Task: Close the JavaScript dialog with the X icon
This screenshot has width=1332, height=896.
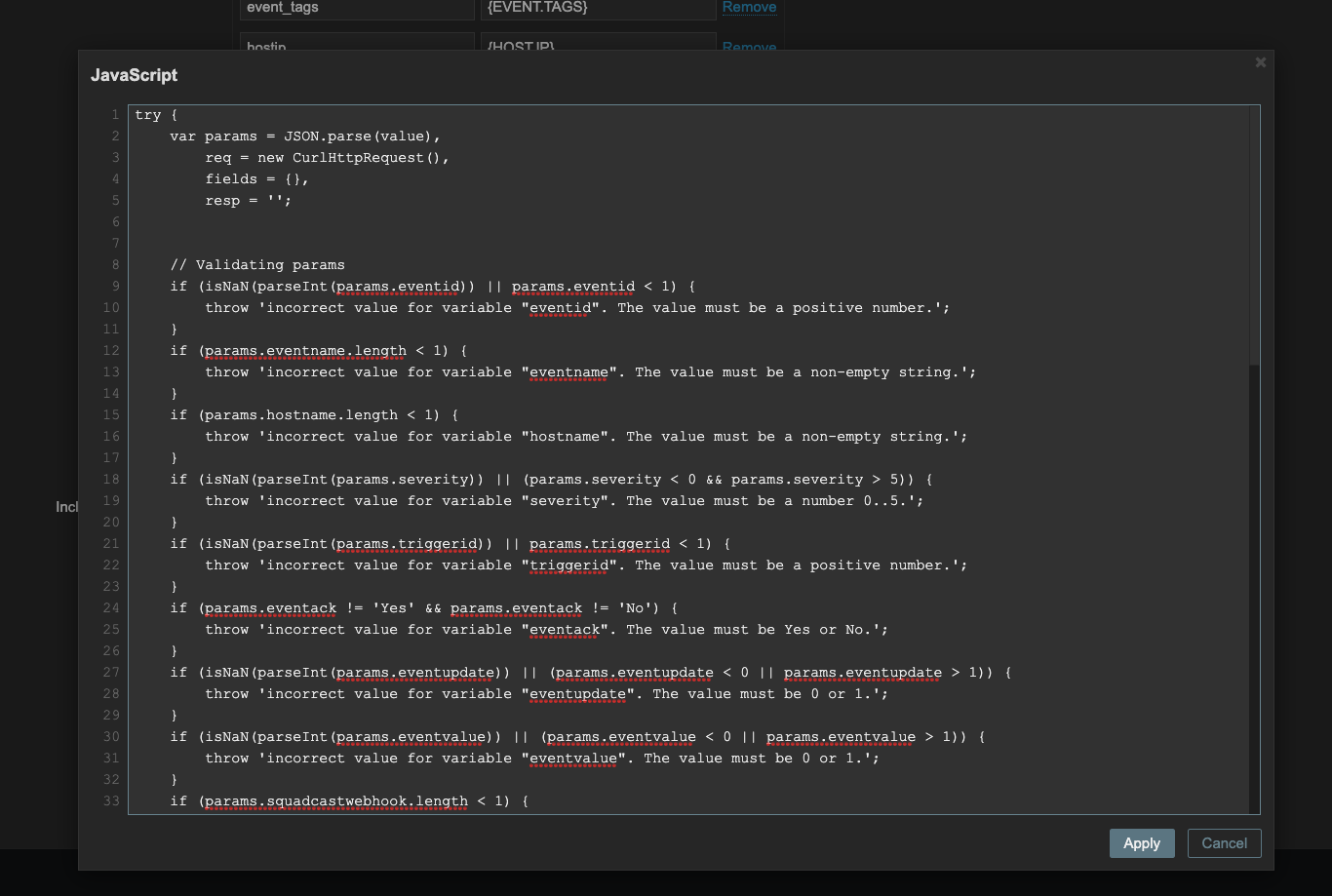Action: 1260,62
